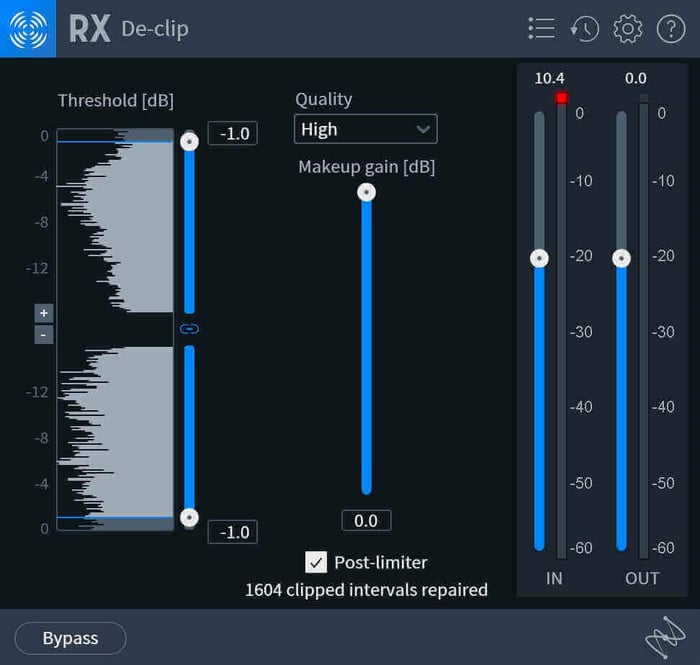Click the clipping histogram display
Screen dimensions: 700x665
pyautogui.click(x=115, y=329)
